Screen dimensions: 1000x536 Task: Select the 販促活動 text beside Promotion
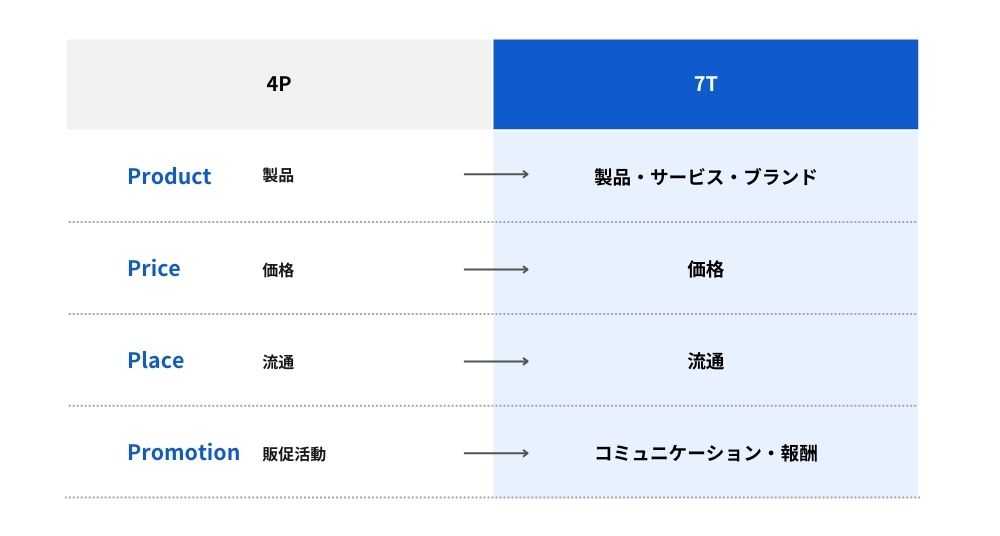pyautogui.click(x=294, y=453)
